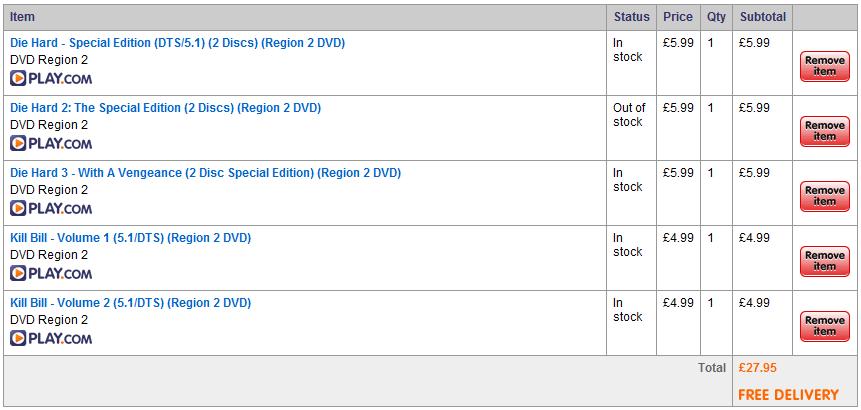Click the Status column header
Image resolution: width=861 pixels, height=410 pixels.
tap(631, 17)
